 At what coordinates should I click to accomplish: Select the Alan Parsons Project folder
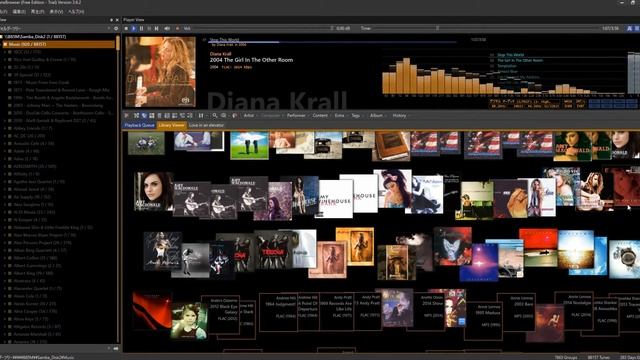click(42, 243)
